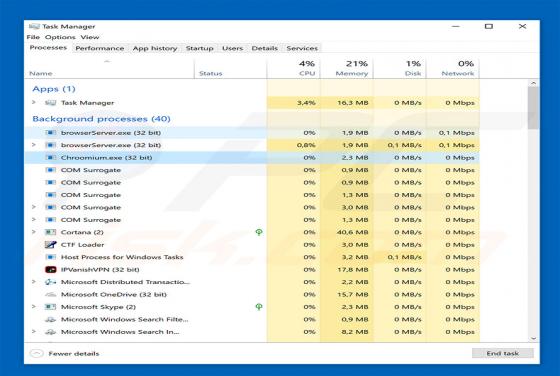Click Task Manager's 3,4% CPU value
Screen dimensions: 560x376
point(306,103)
